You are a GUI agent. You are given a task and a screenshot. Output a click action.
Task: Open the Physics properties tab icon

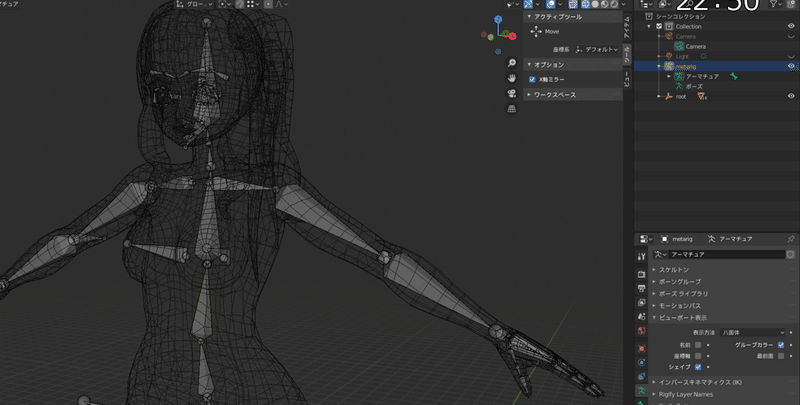click(642, 363)
